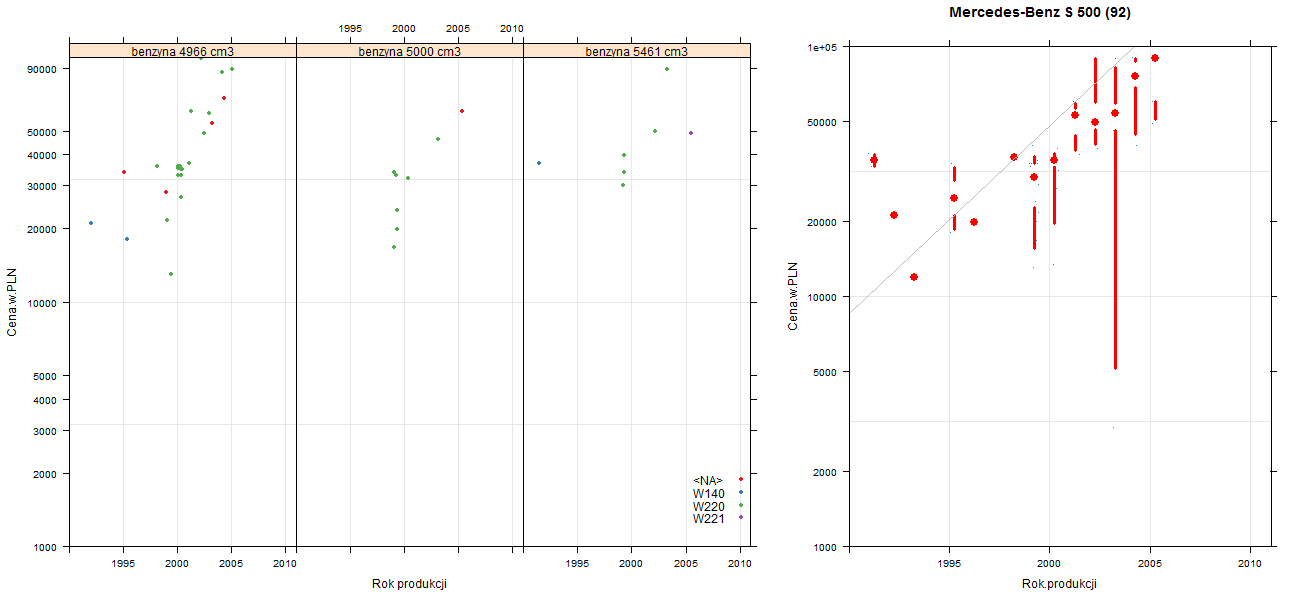This screenshot has height=600, width=1300.
Task: Click the purple W221 data point in 5461 cm3 panel
Action: (x=690, y=133)
